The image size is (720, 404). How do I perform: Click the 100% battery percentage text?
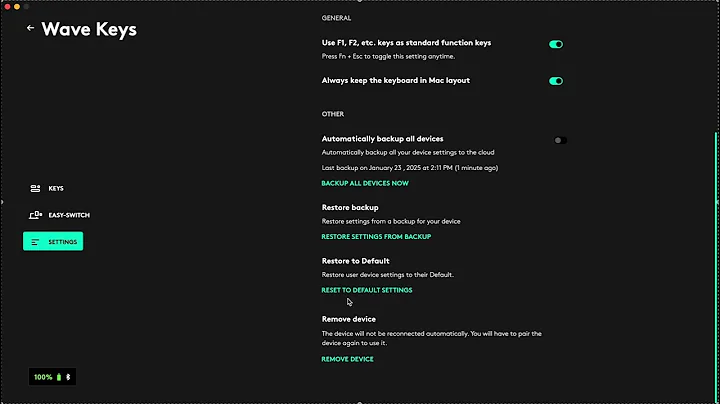click(43, 377)
